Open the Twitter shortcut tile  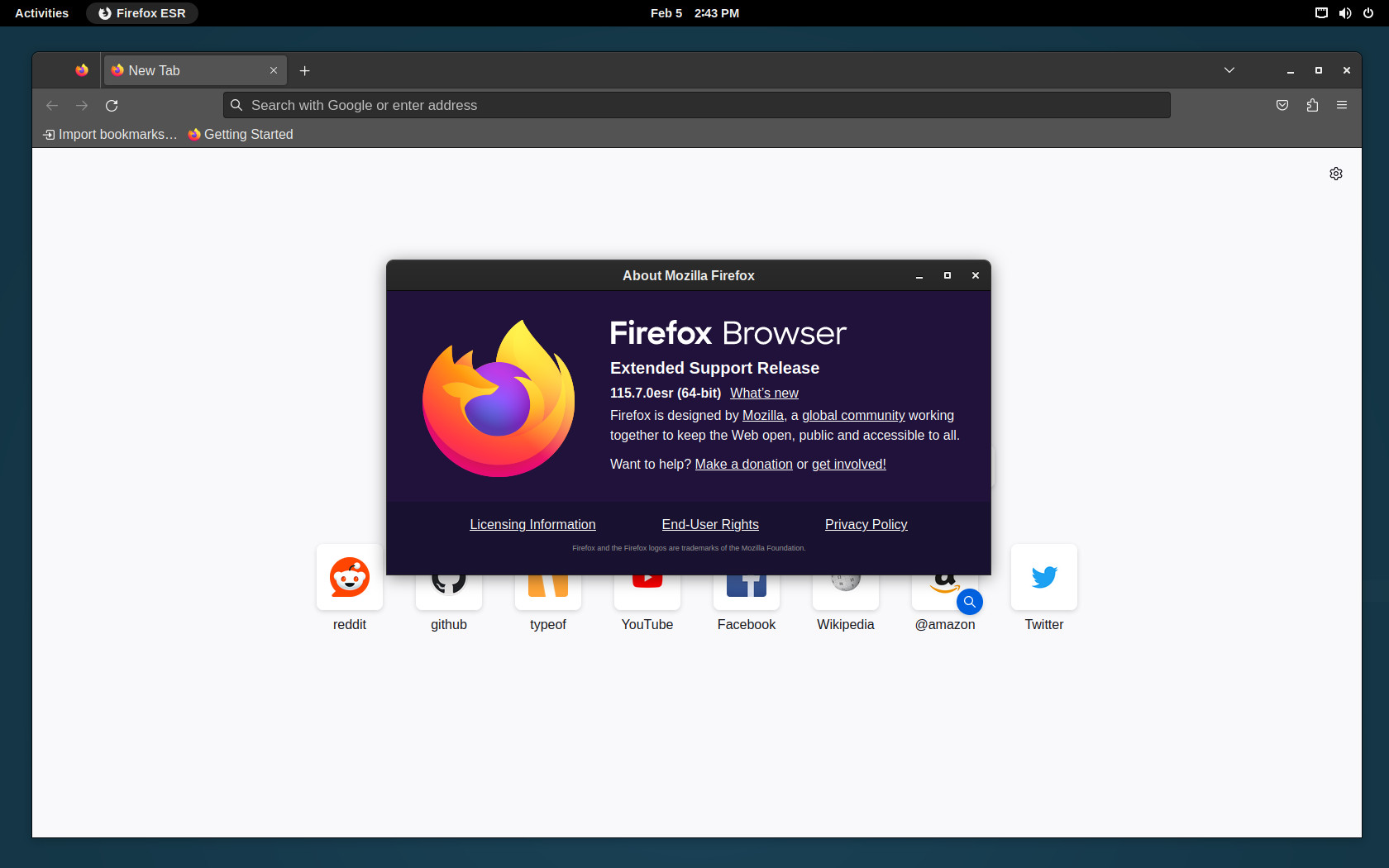pyautogui.click(x=1044, y=589)
